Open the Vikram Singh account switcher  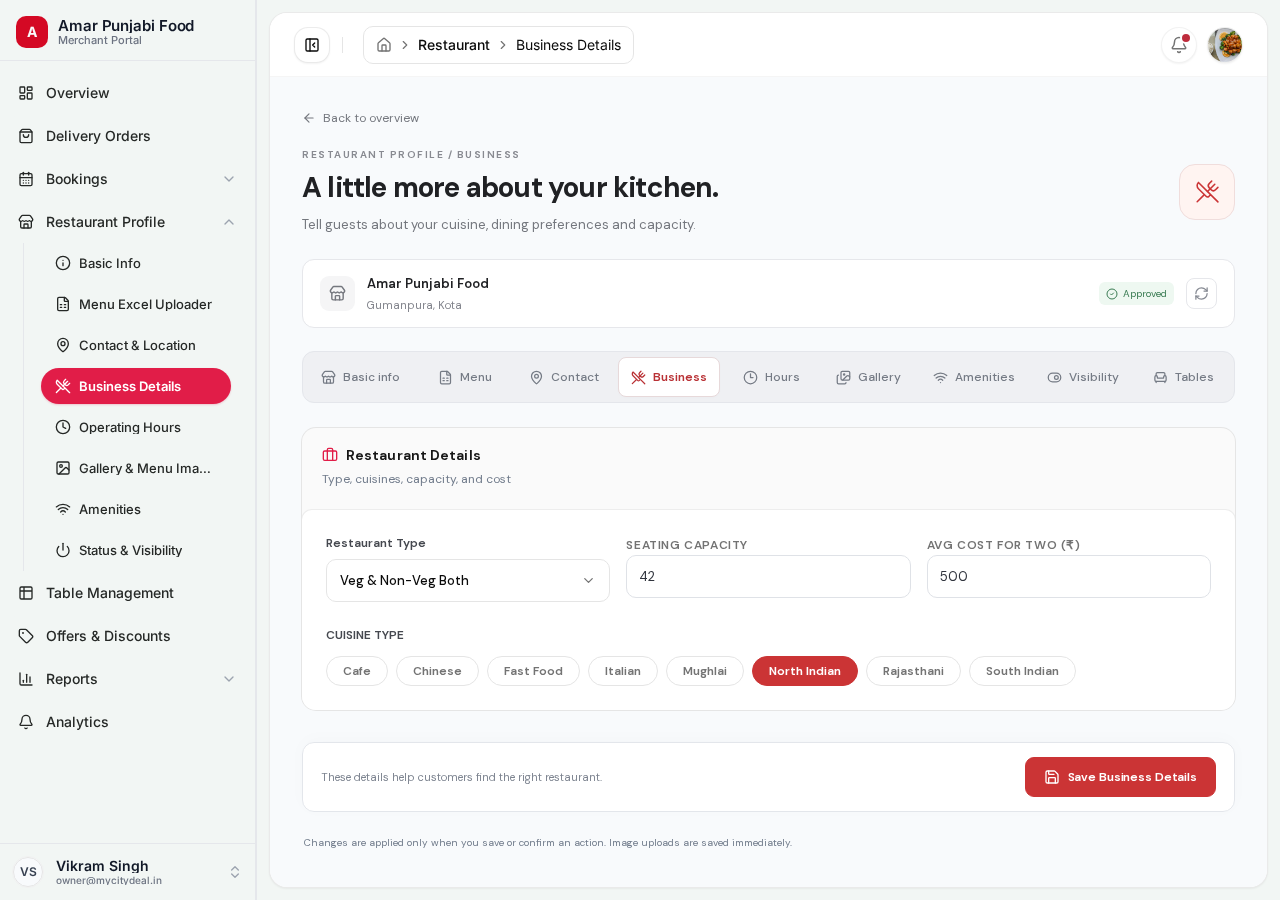[x=128, y=872]
